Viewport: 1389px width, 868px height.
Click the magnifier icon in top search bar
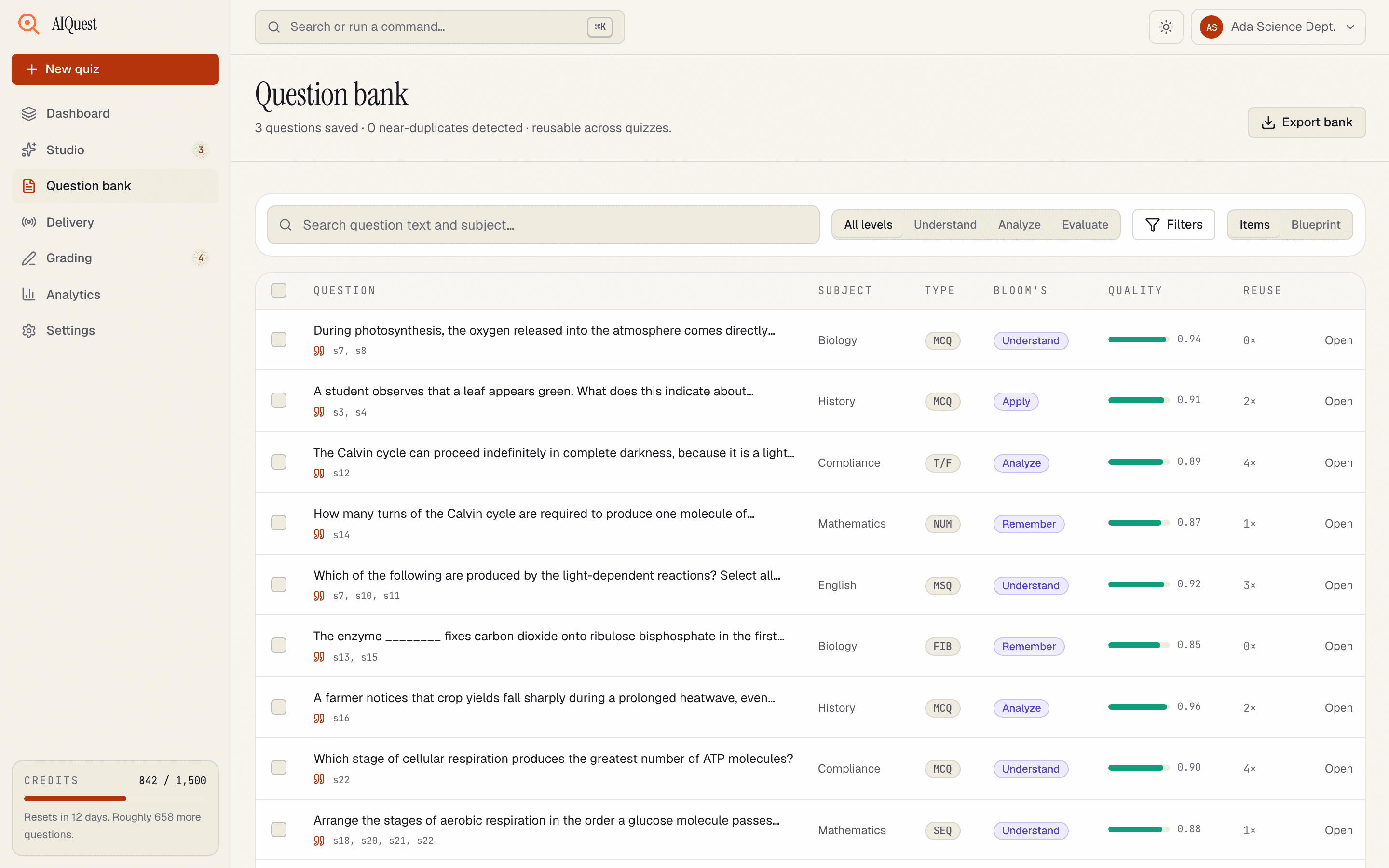click(274, 27)
